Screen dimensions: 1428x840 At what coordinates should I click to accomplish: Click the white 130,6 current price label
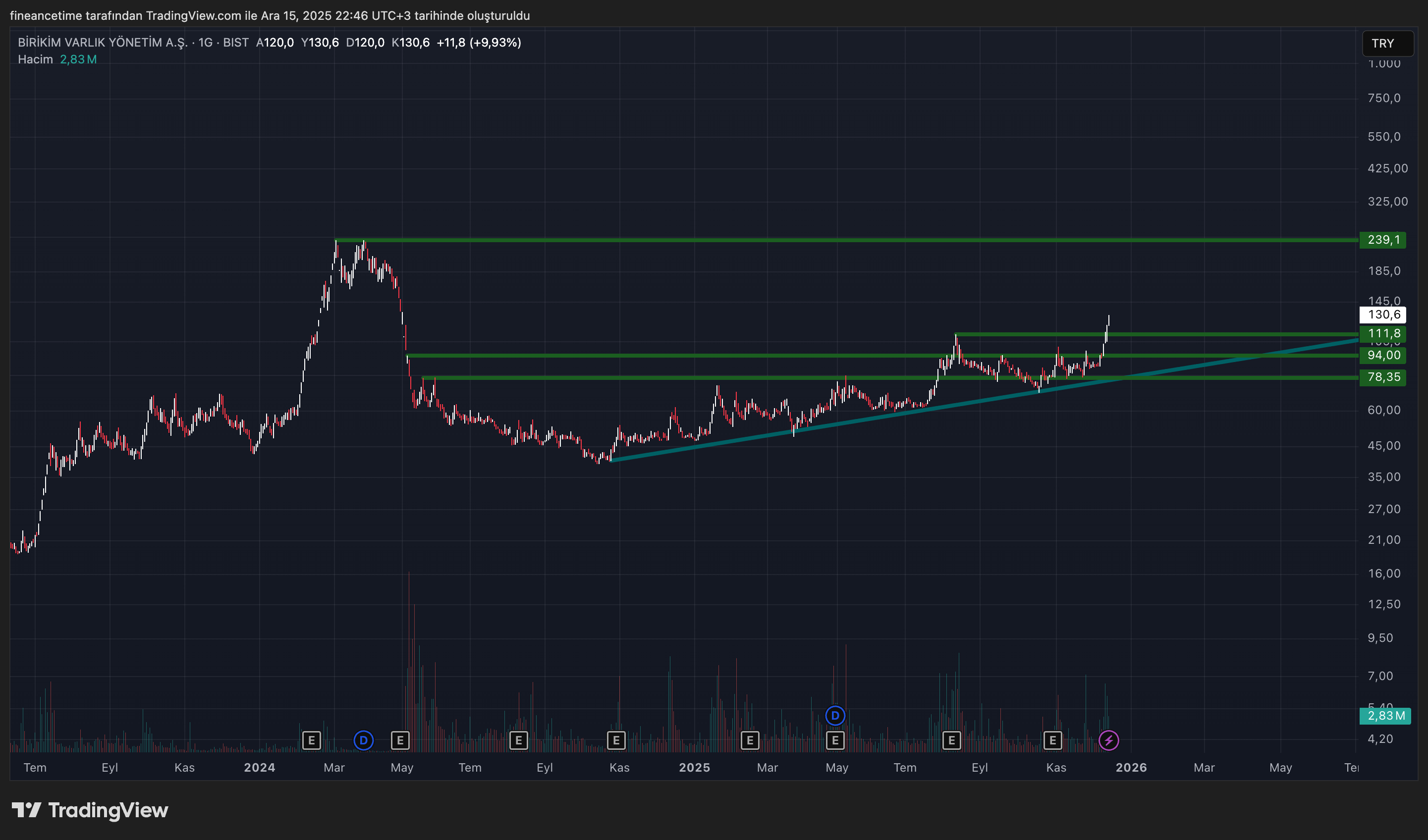click(1383, 315)
